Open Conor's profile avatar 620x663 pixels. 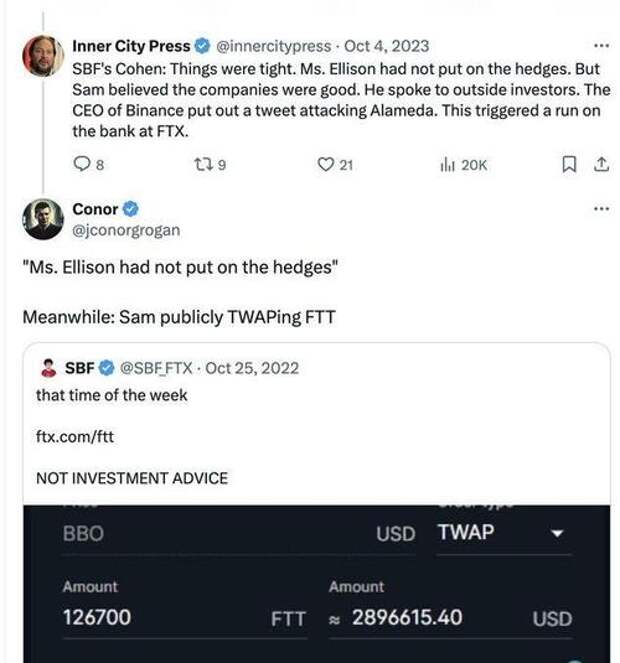pos(43,219)
